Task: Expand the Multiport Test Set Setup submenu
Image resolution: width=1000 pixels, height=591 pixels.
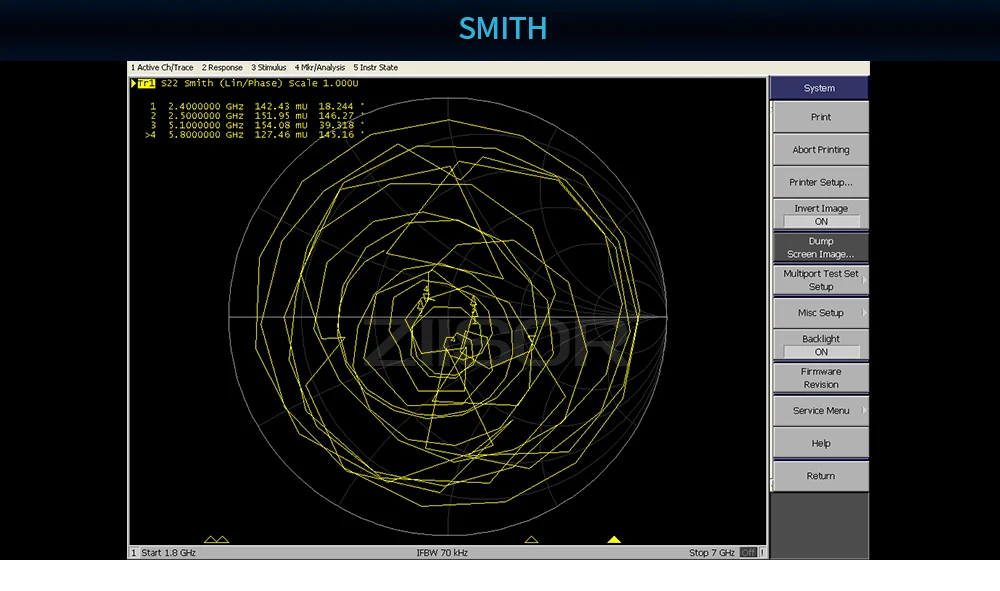Action: coord(820,280)
